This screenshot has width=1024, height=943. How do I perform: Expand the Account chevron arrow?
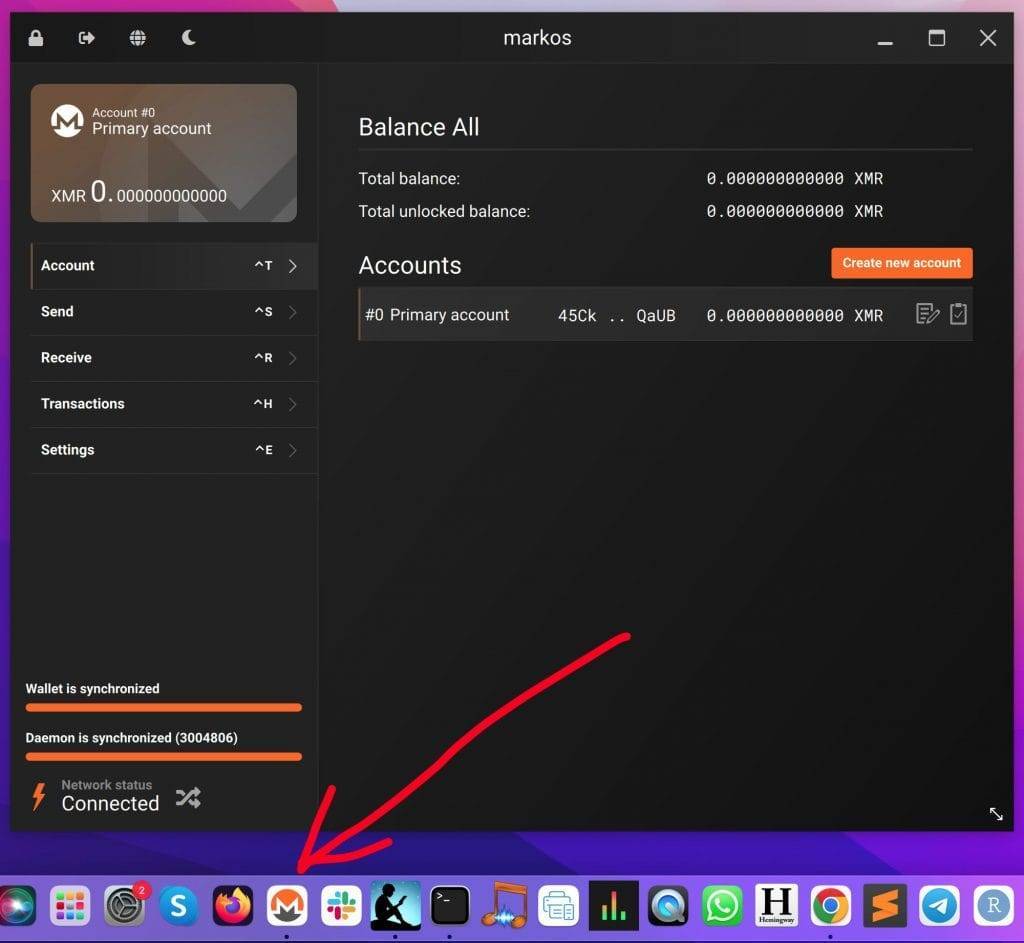click(293, 266)
